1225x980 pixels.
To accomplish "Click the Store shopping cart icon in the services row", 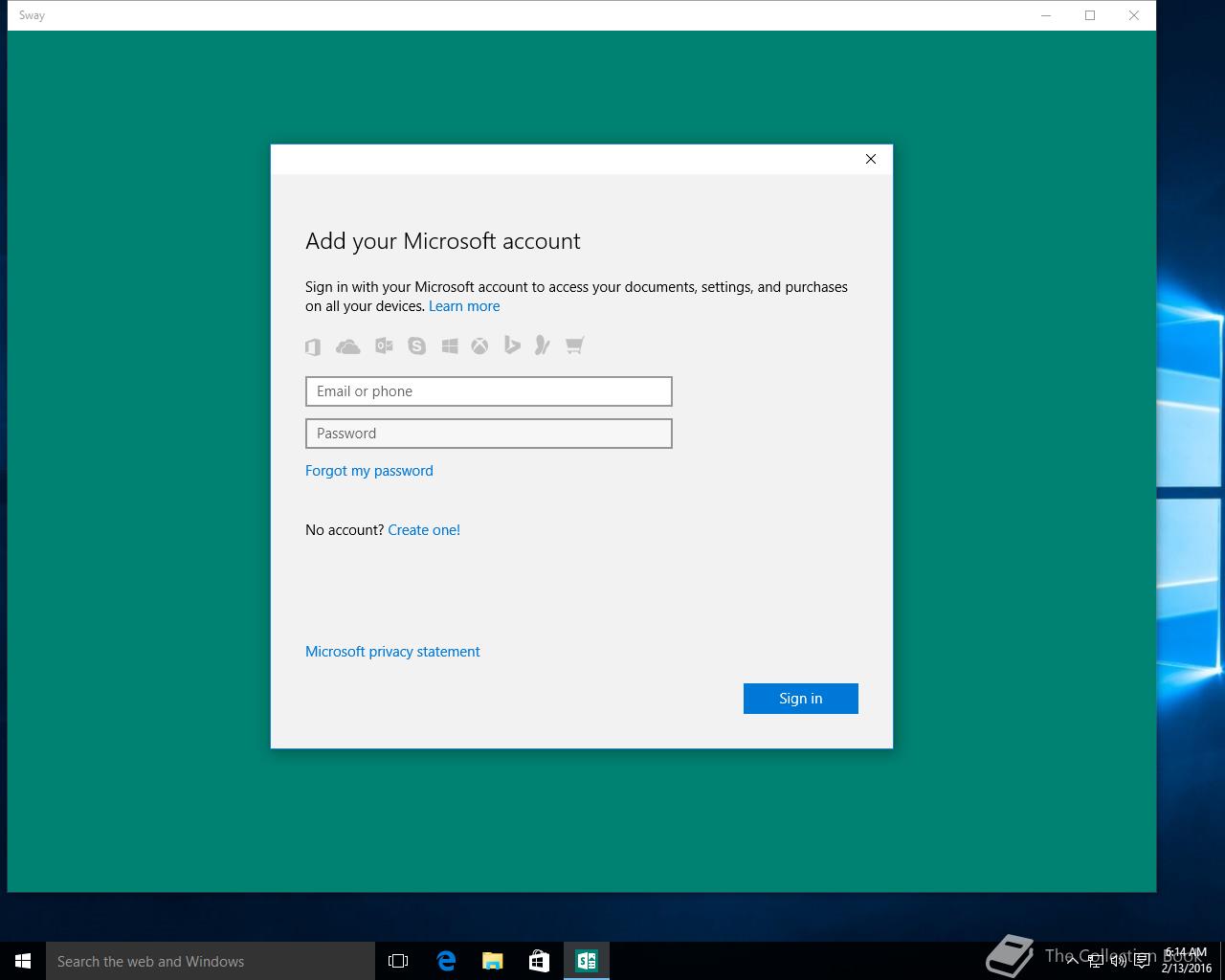I will (574, 345).
